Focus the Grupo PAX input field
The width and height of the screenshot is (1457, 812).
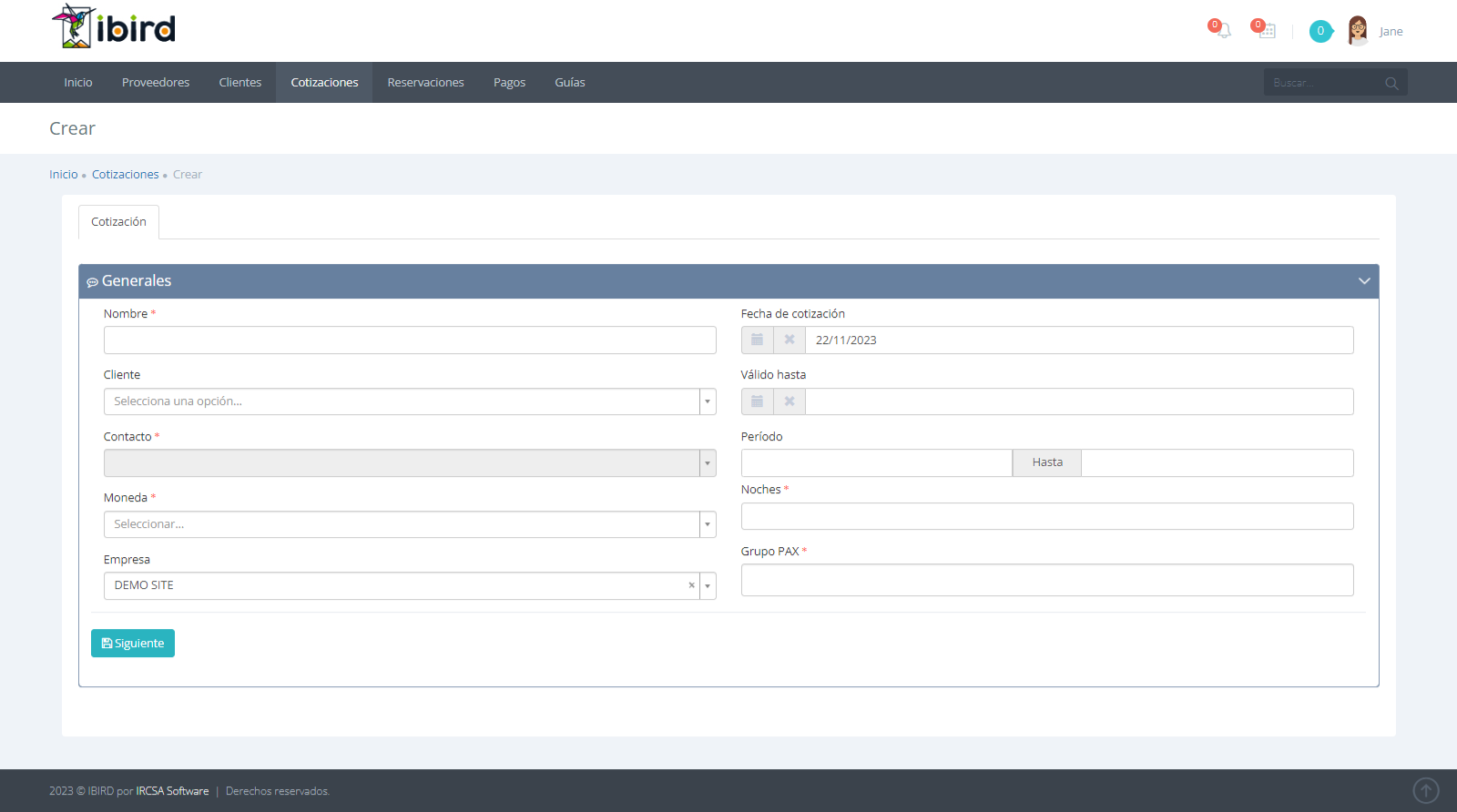click(x=1047, y=580)
